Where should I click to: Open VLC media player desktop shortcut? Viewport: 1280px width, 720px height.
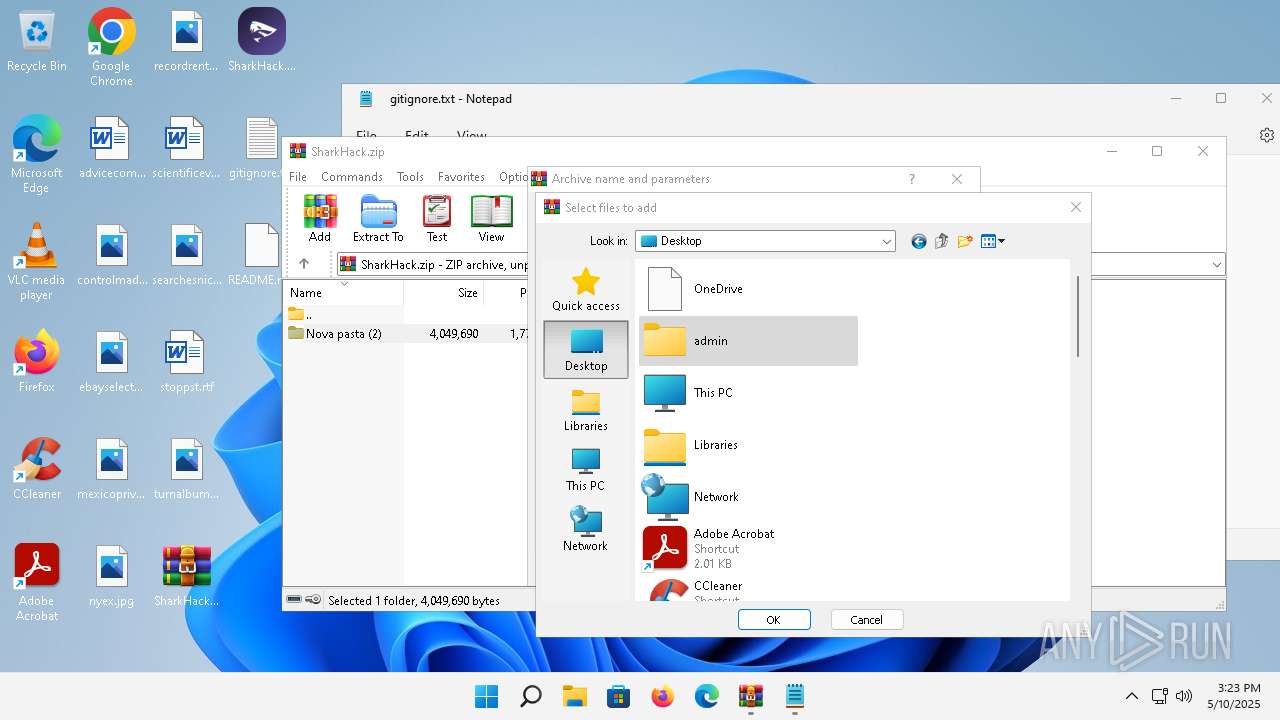37,261
